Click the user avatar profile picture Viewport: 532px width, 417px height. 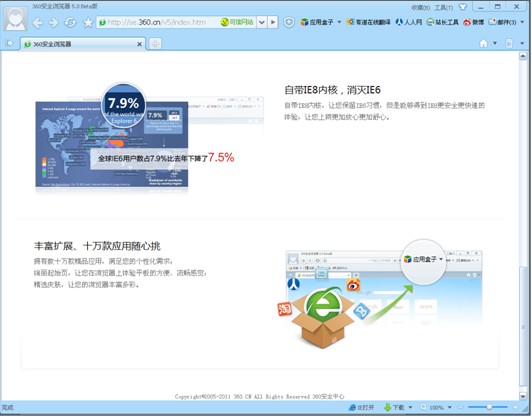coord(16,19)
